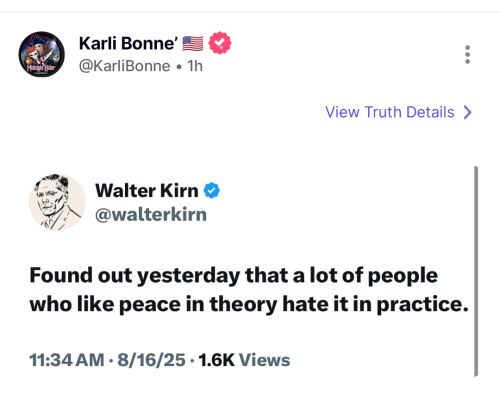Click the 11:34 AM time of the tweet
Viewport: 500px width, 397px height.
pos(67,360)
